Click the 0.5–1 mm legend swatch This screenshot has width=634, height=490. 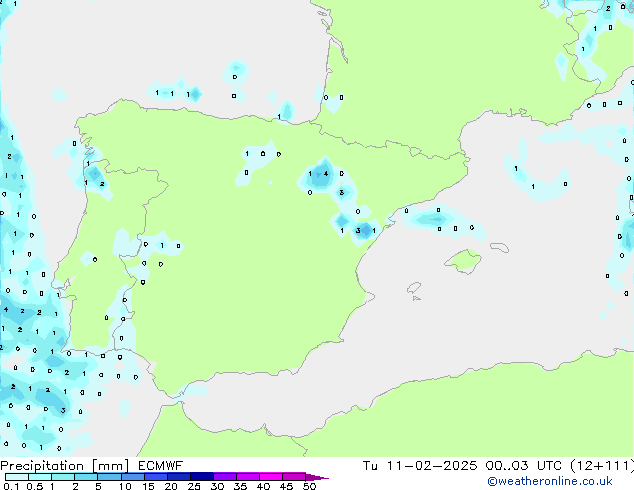pyautogui.click(x=40, y=477)
